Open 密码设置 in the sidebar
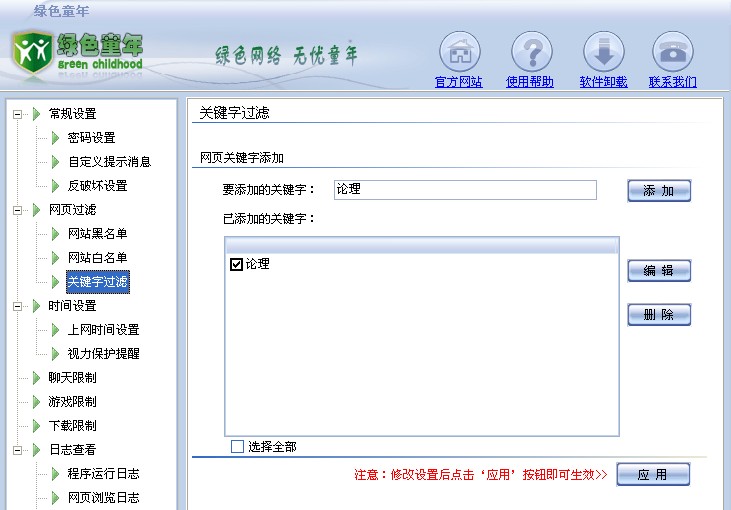The width and height of the screenshot is (731, 510). click(x=91, y=138)
